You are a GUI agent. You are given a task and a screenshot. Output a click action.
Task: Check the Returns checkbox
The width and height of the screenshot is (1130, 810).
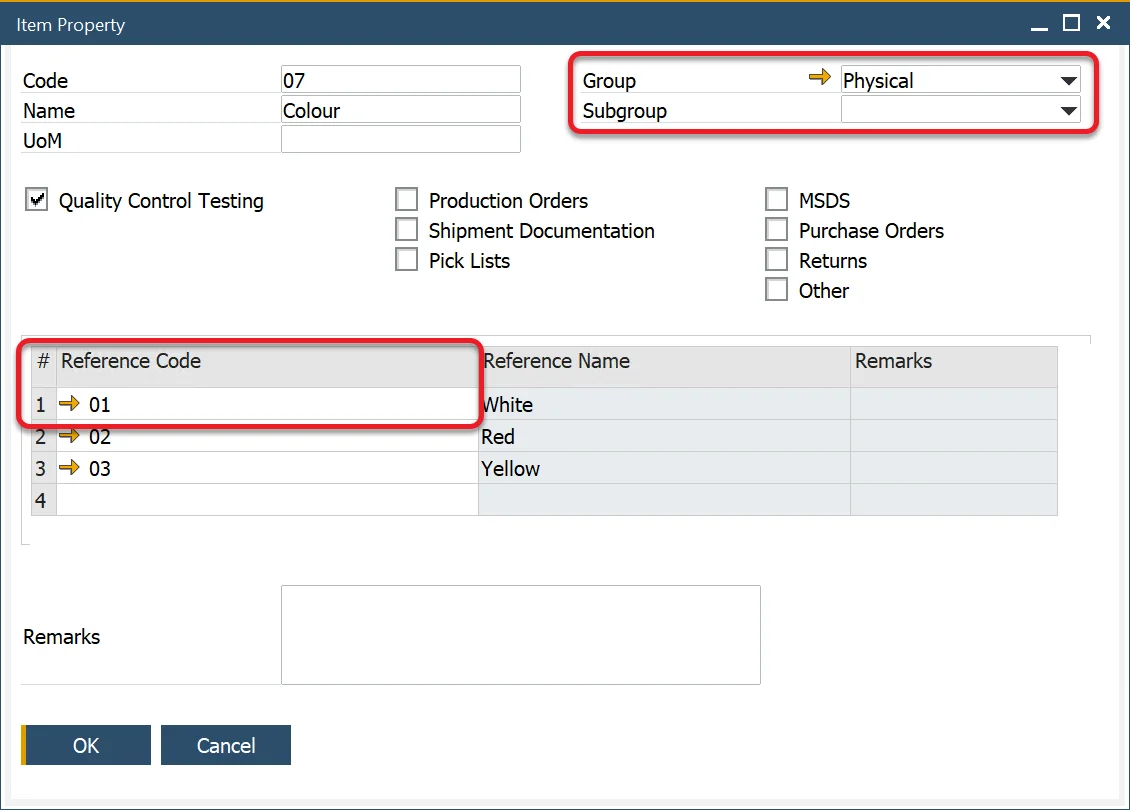point(777,261)
